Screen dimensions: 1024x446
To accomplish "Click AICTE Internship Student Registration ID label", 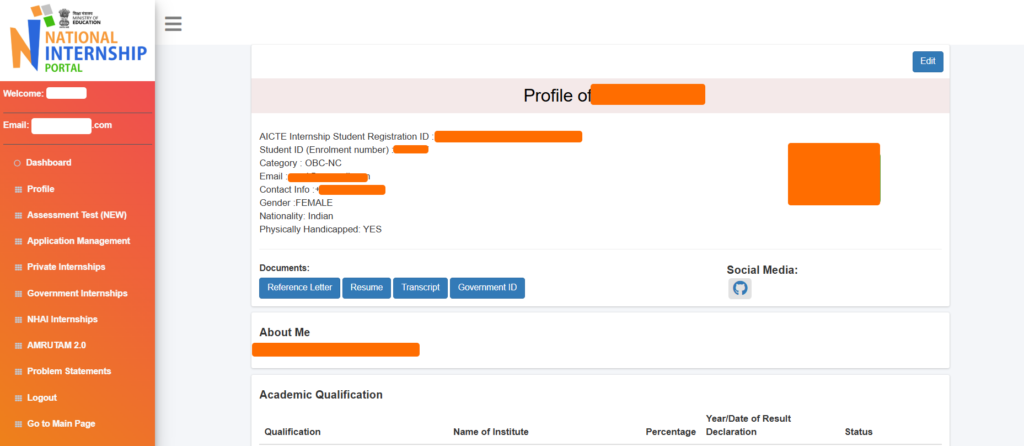I will pos(346,136).
